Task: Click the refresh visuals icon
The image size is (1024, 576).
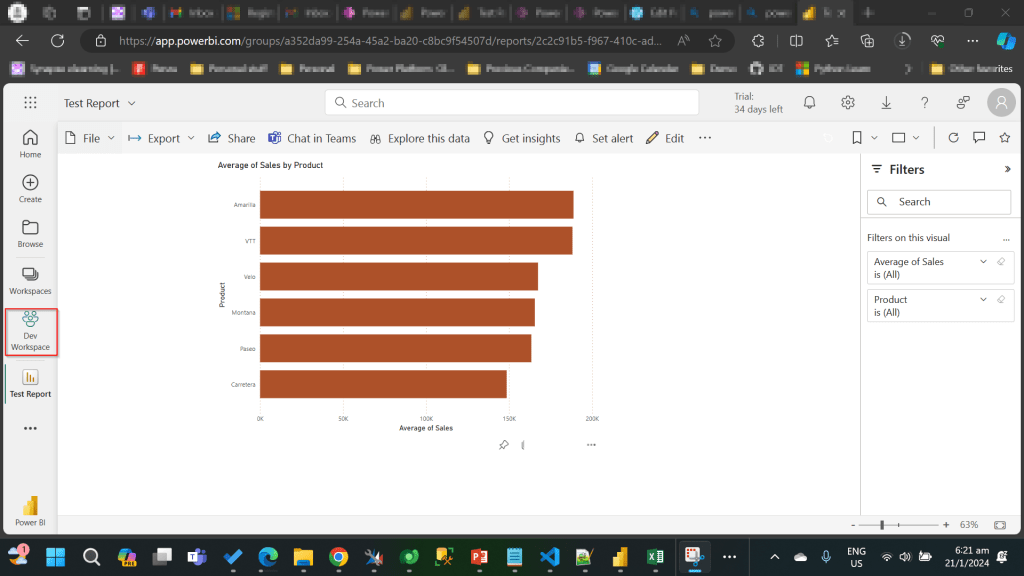Action: pyautogui.click(x=953, y=138)
